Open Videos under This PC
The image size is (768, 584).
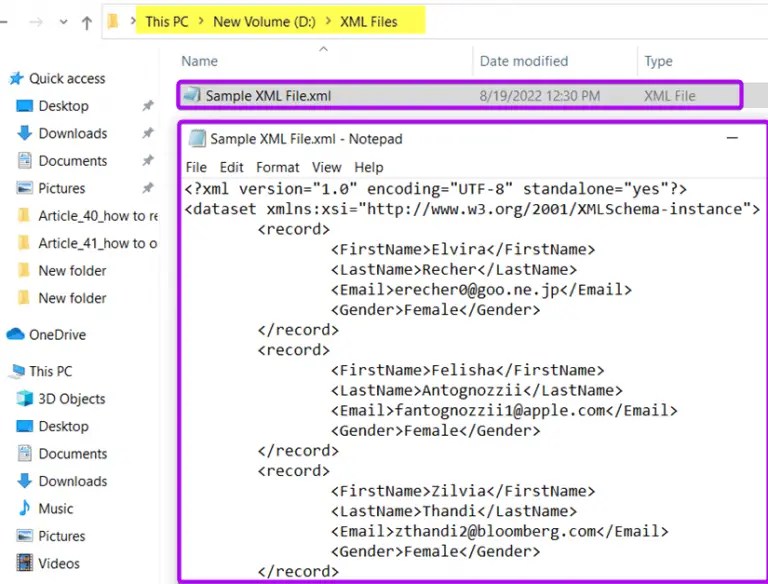tap(59, 563)
